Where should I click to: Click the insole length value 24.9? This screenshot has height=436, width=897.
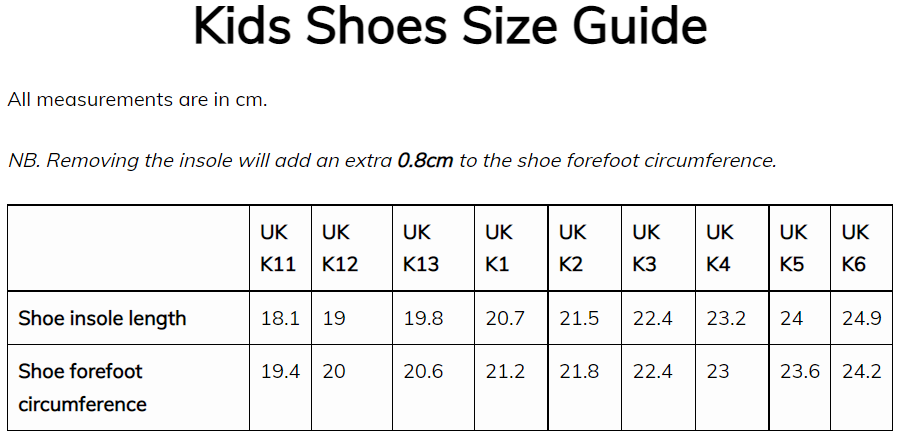click(861, 319)
